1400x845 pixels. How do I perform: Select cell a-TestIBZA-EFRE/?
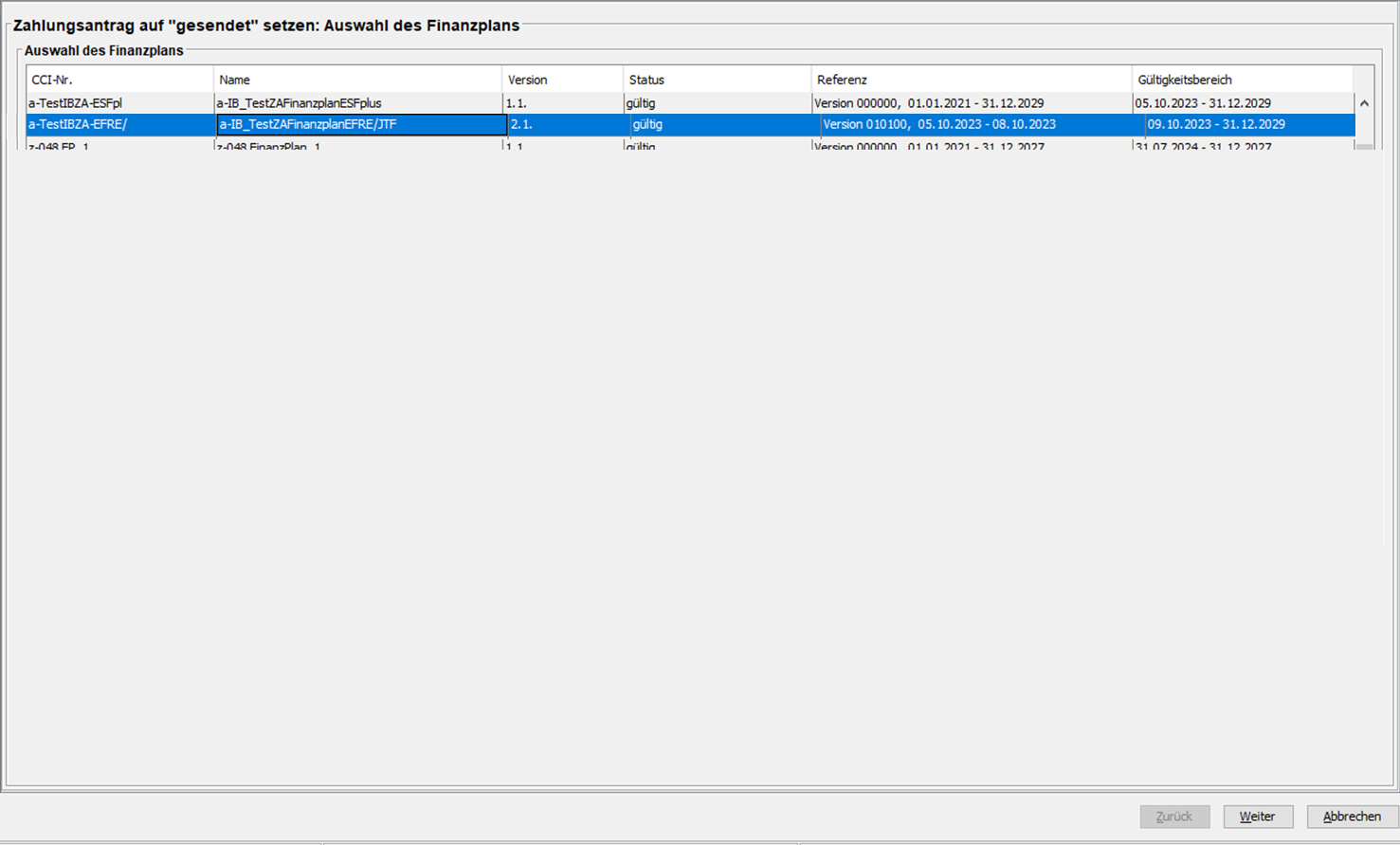point(121,124)
